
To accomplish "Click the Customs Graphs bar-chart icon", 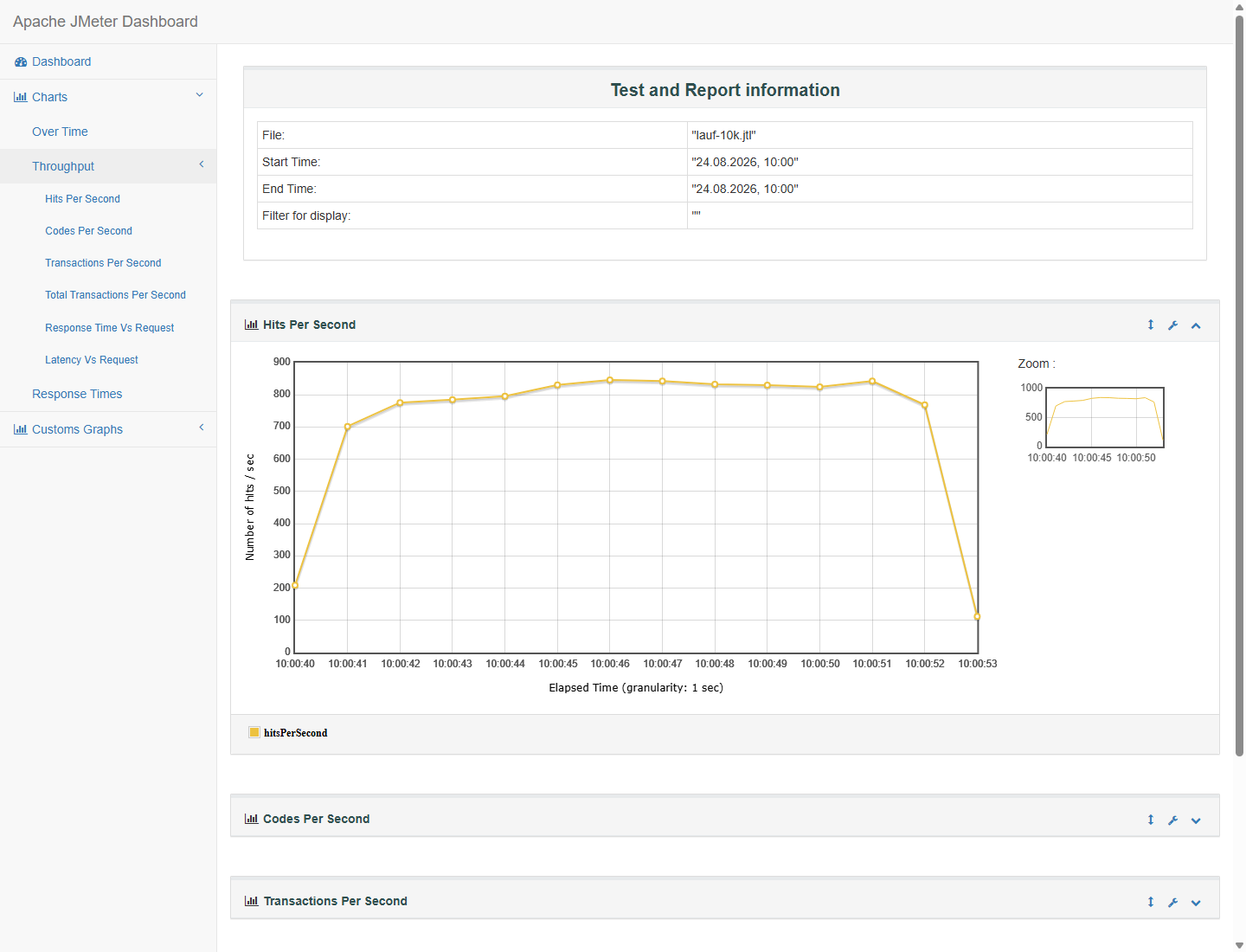I will 21,430.
